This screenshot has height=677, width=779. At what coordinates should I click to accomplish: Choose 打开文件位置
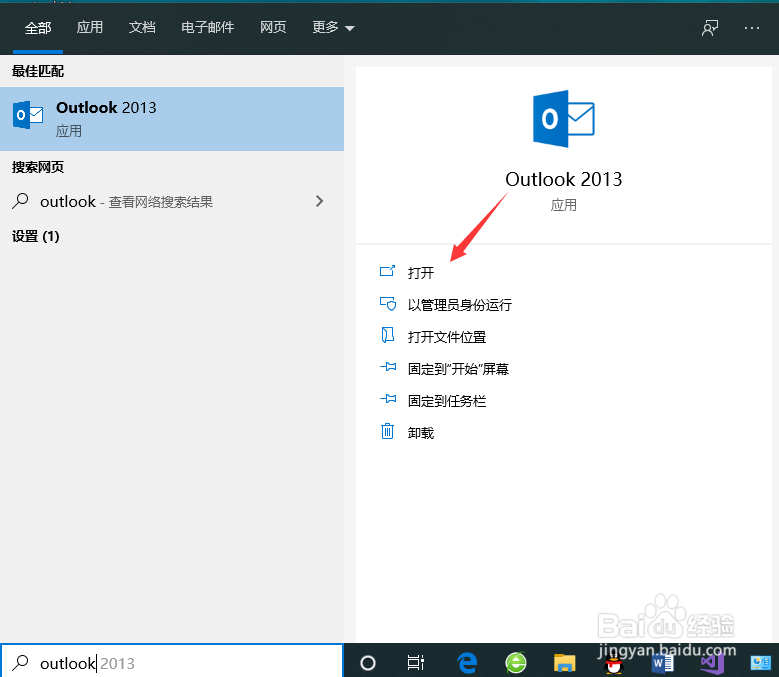coord(447,337)
